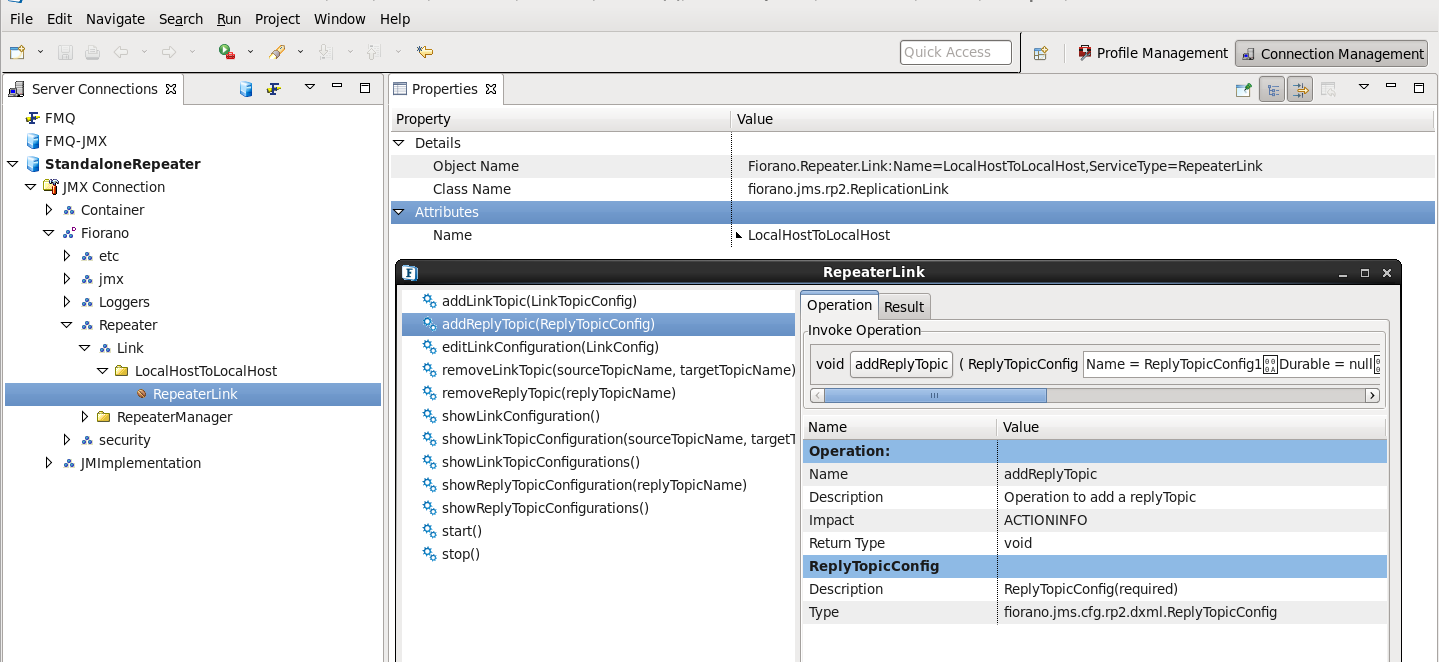
Task: Open the Properties view menu triangle
Action: (1363, 87)
